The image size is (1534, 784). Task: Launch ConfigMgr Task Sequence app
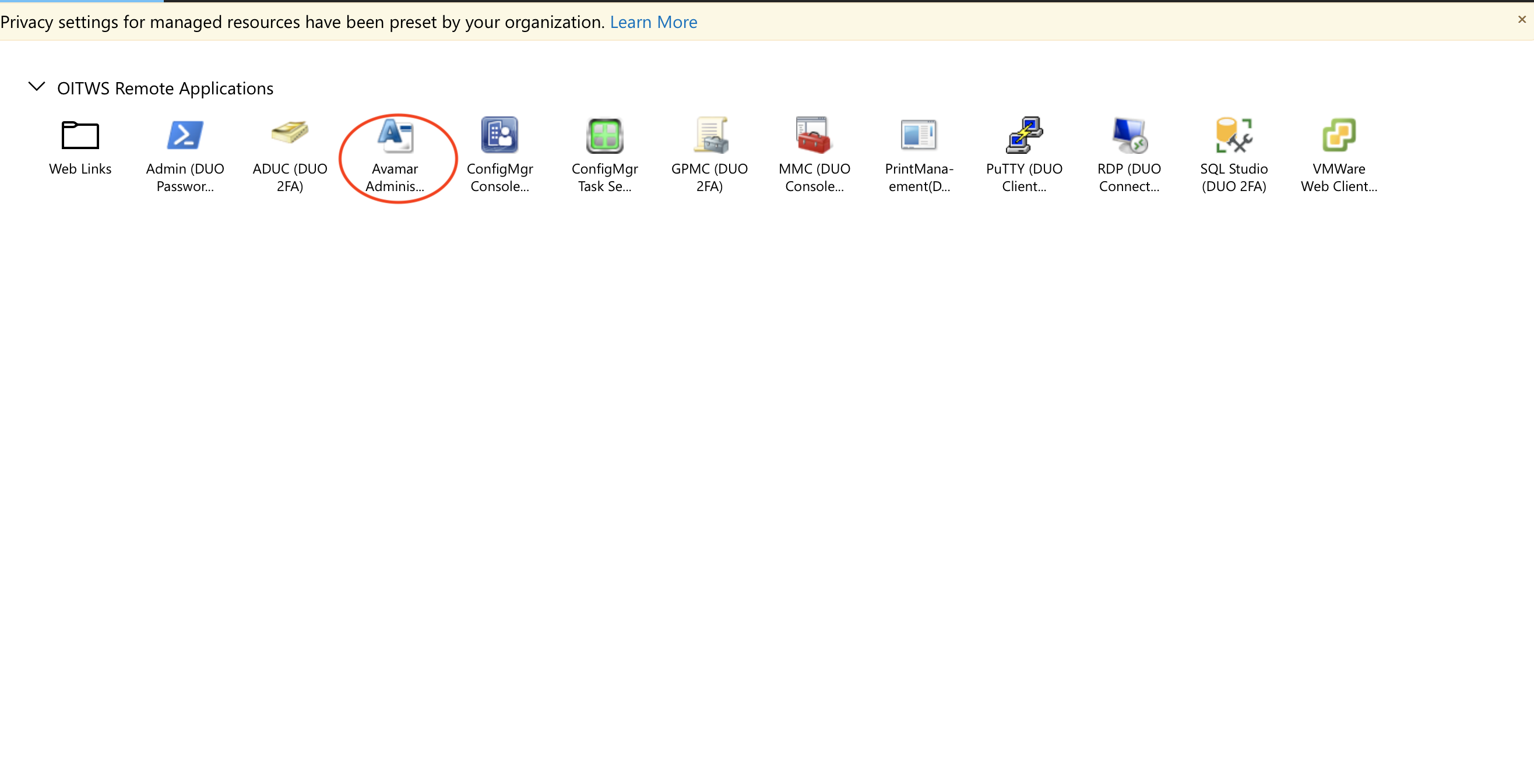point(604,135)
